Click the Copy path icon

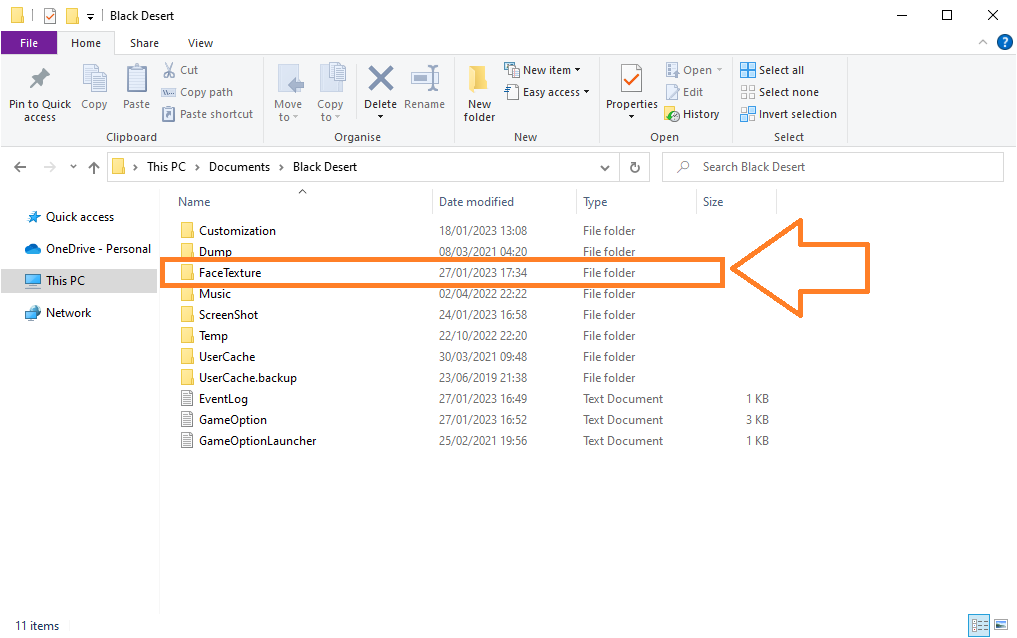(169, 92)
